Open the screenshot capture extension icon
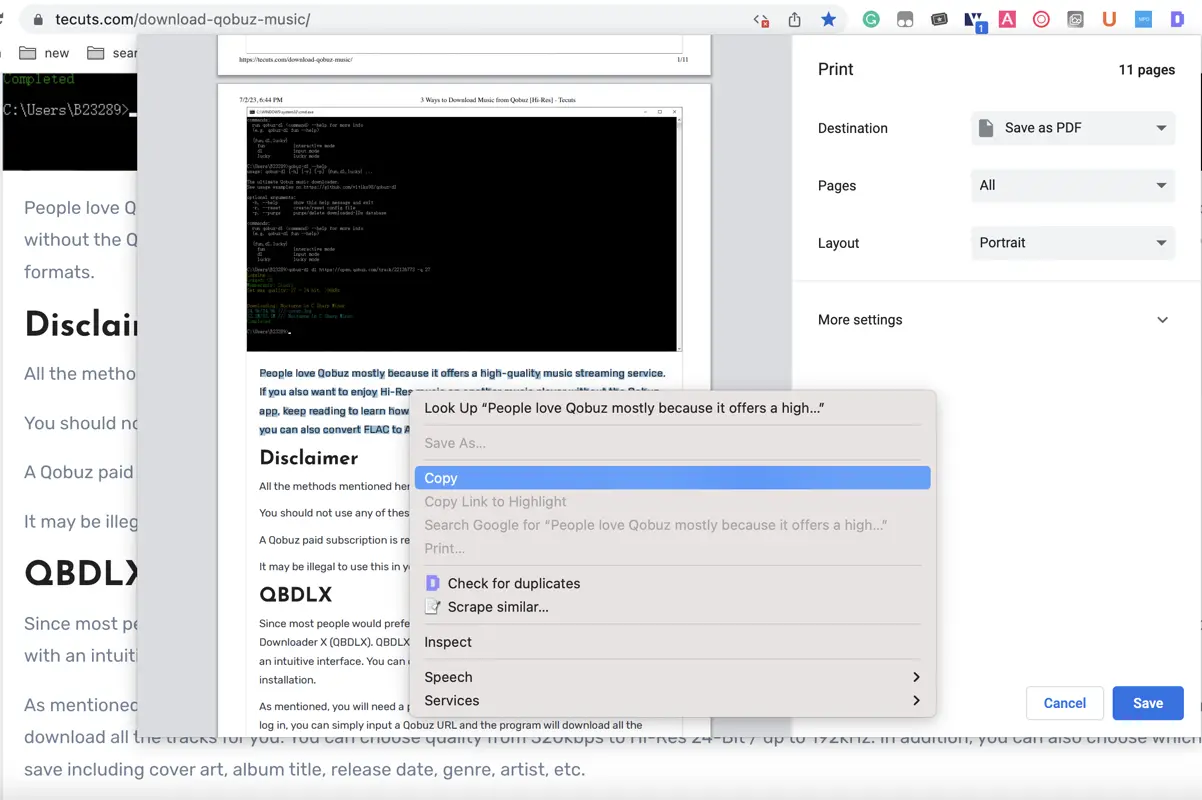The height and width of the screenshot is (800, 1202). (1075, 18)
